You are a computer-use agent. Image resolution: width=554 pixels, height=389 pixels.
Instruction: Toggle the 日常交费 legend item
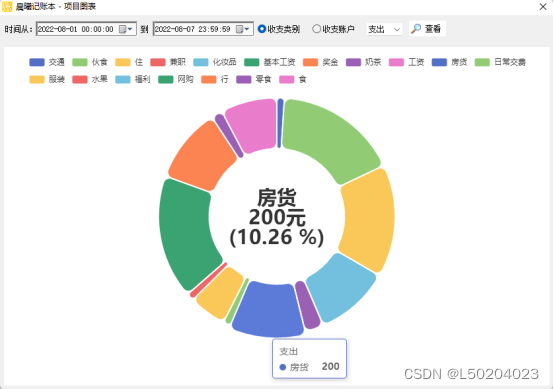[x=500, y=62]
